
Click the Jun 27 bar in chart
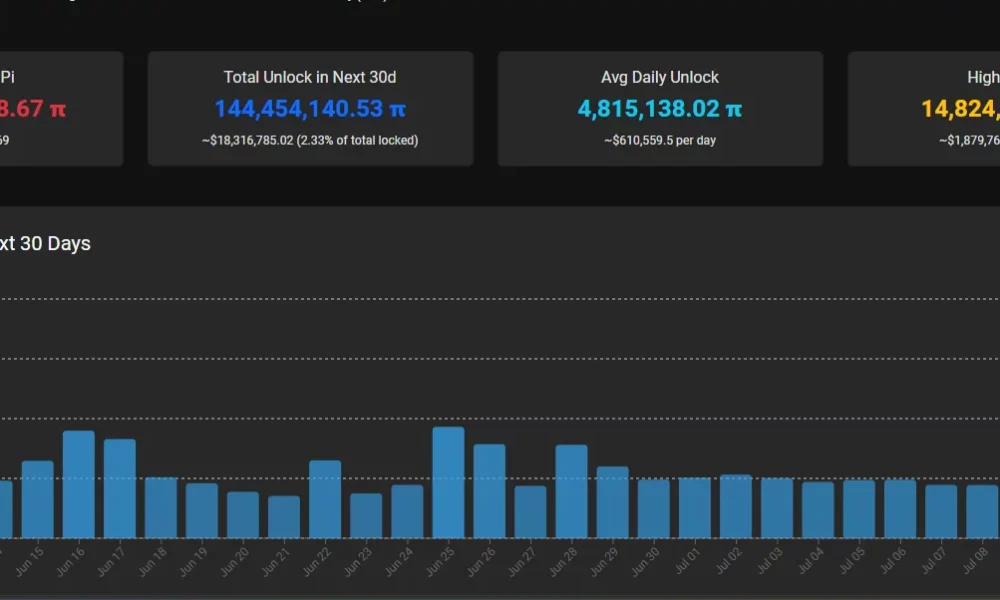click(531, 512)
